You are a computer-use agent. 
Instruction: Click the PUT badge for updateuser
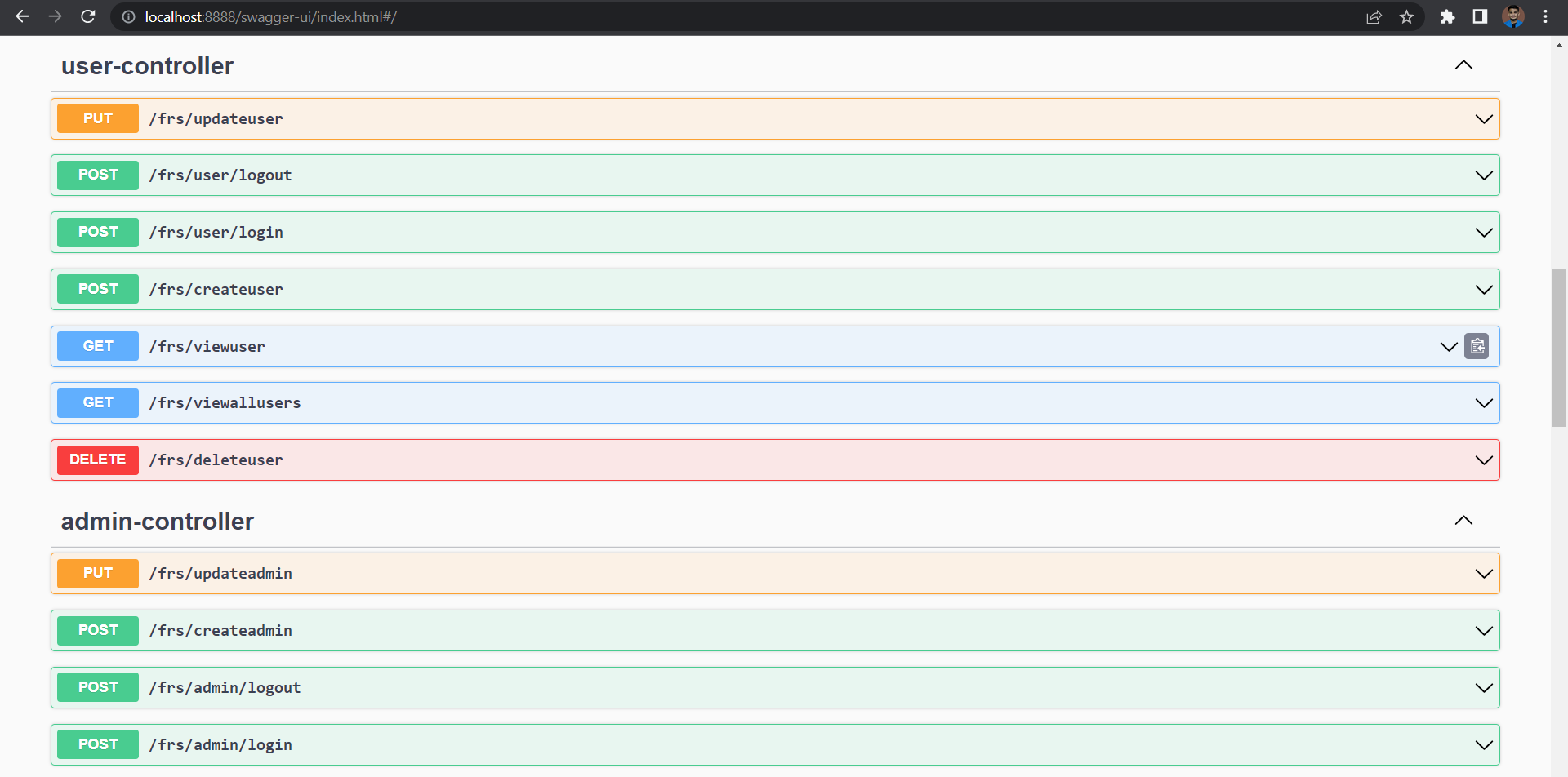tap(98, 118)
